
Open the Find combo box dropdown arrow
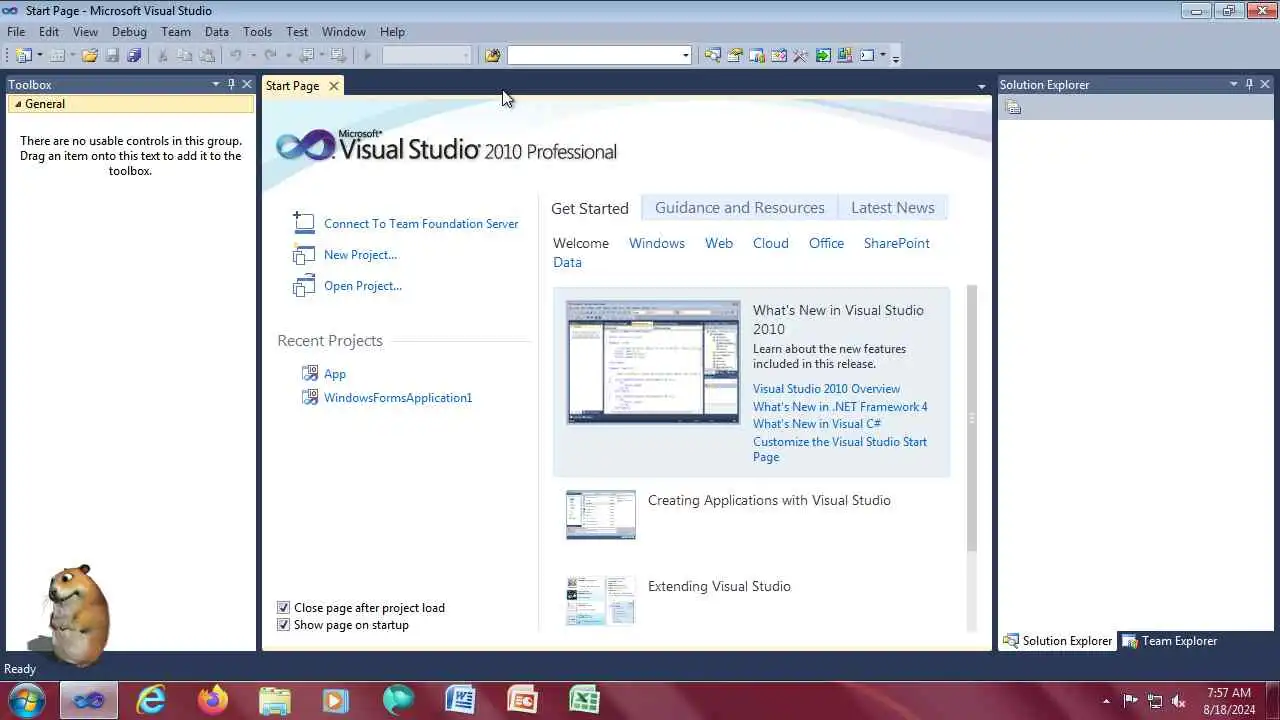(x=685, y=55)
